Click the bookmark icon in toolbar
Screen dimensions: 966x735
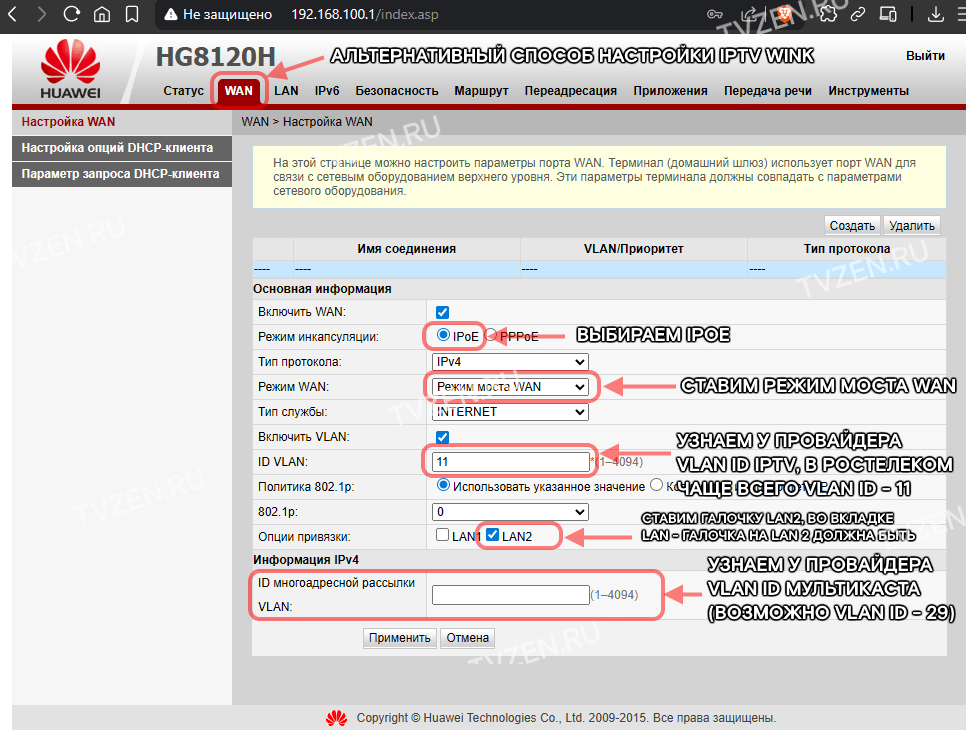click(132, 14)
